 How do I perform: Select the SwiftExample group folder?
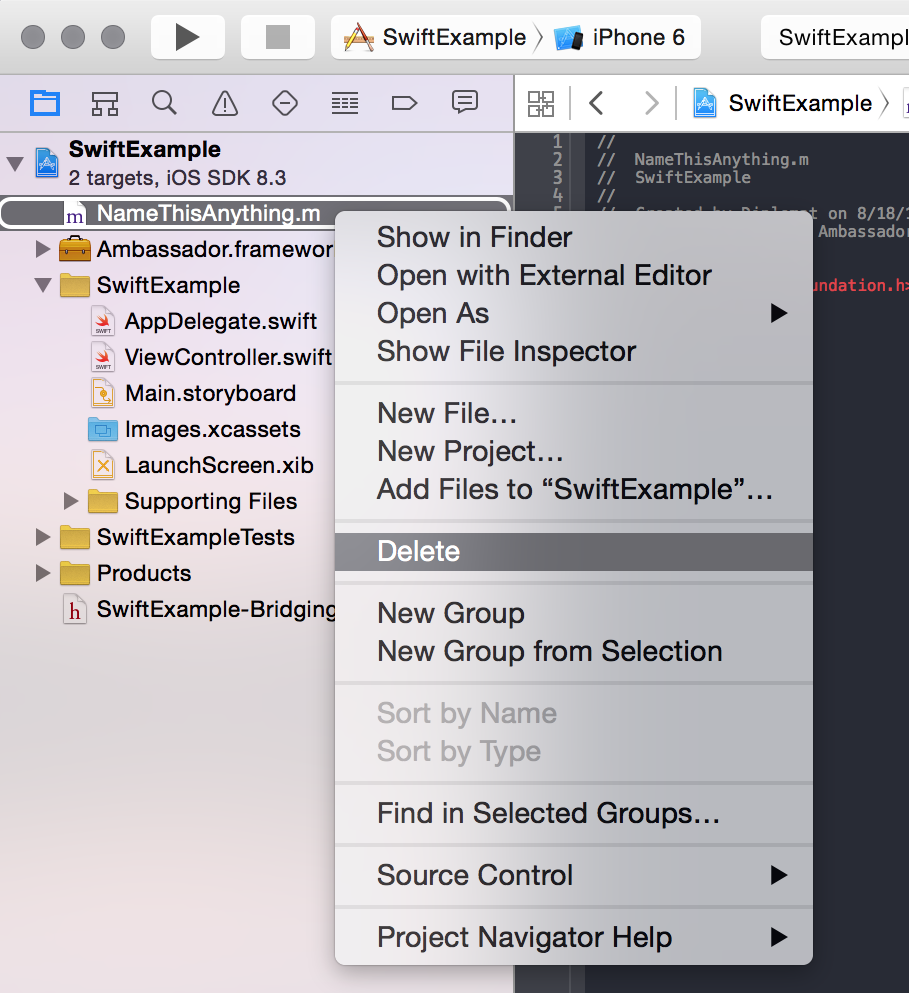[x=168, y=285]
